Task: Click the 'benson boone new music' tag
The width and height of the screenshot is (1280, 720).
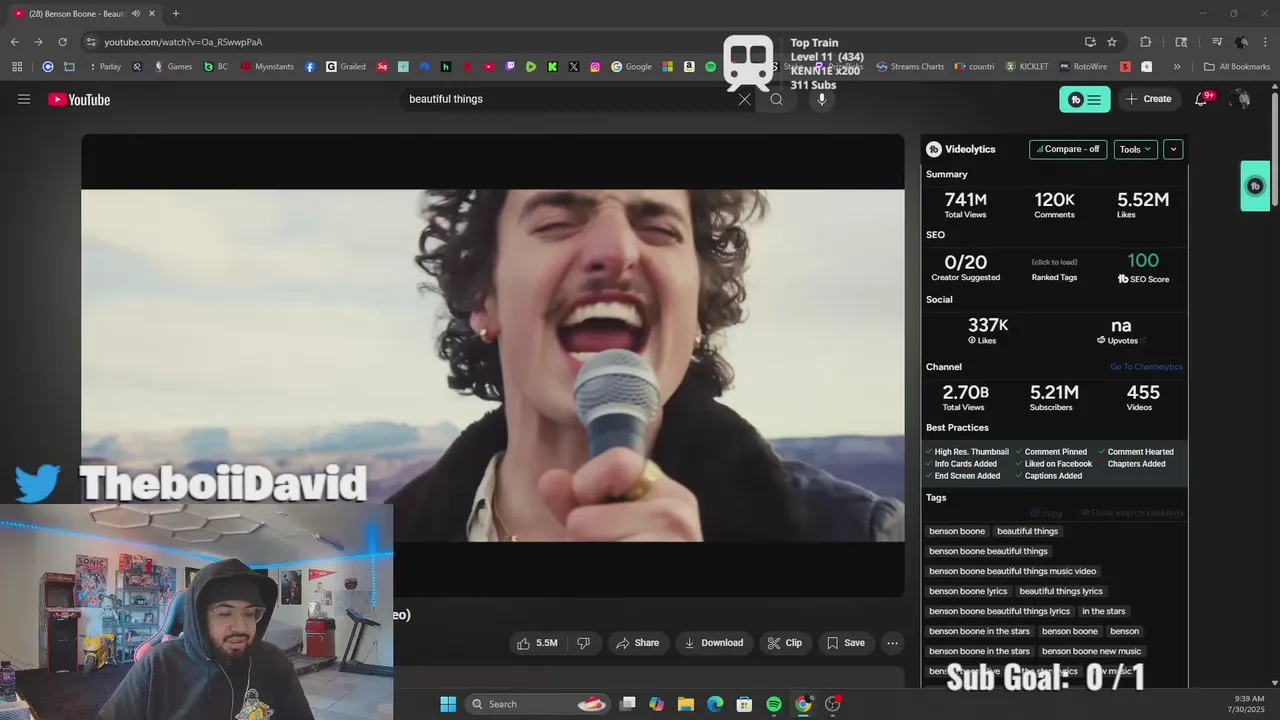Action: point(1091,651)
